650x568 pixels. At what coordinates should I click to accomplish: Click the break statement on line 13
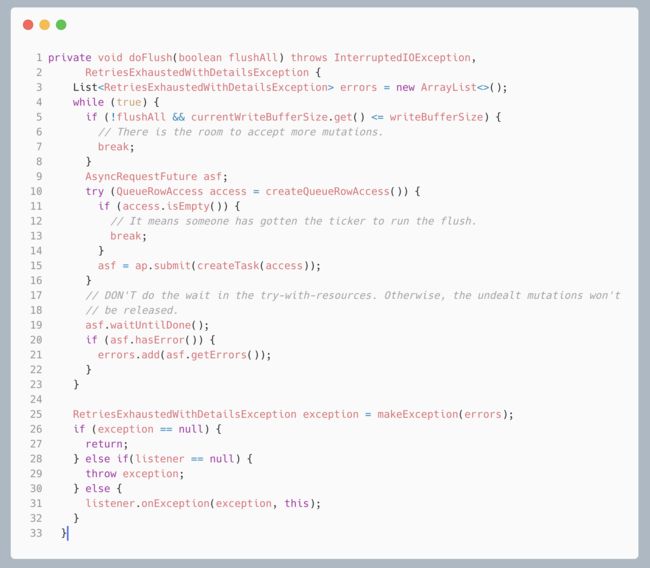[x=129, y=236]
